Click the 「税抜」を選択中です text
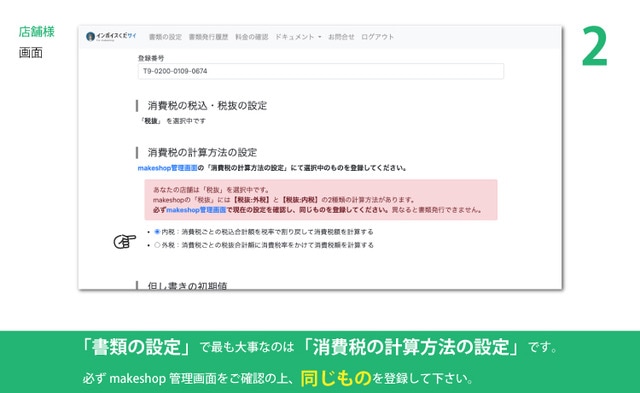 173,121
